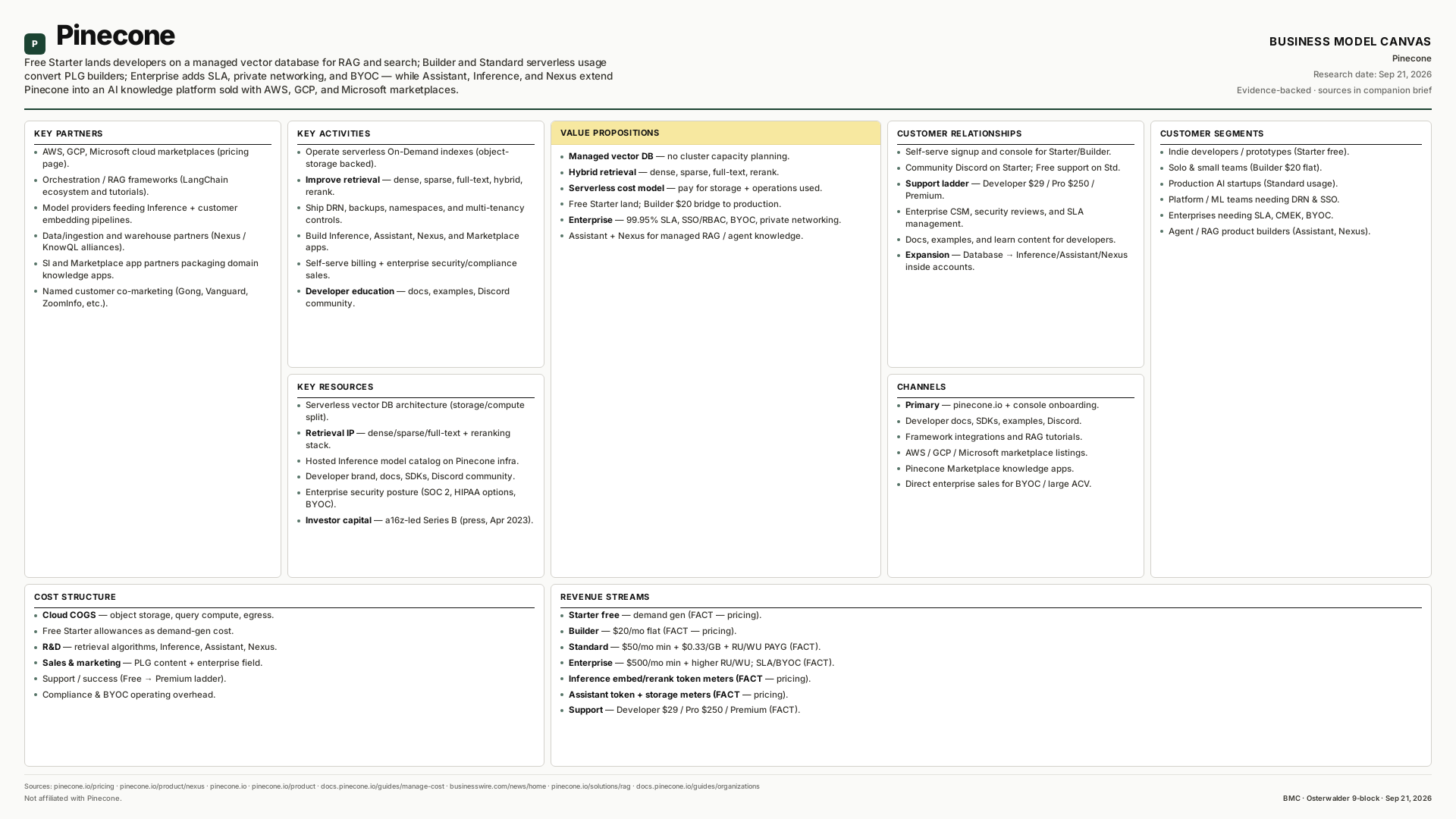Click the Revenue Streams section header
The width and height of the screenshot is (1456, 819).
(x=604, y=597)
